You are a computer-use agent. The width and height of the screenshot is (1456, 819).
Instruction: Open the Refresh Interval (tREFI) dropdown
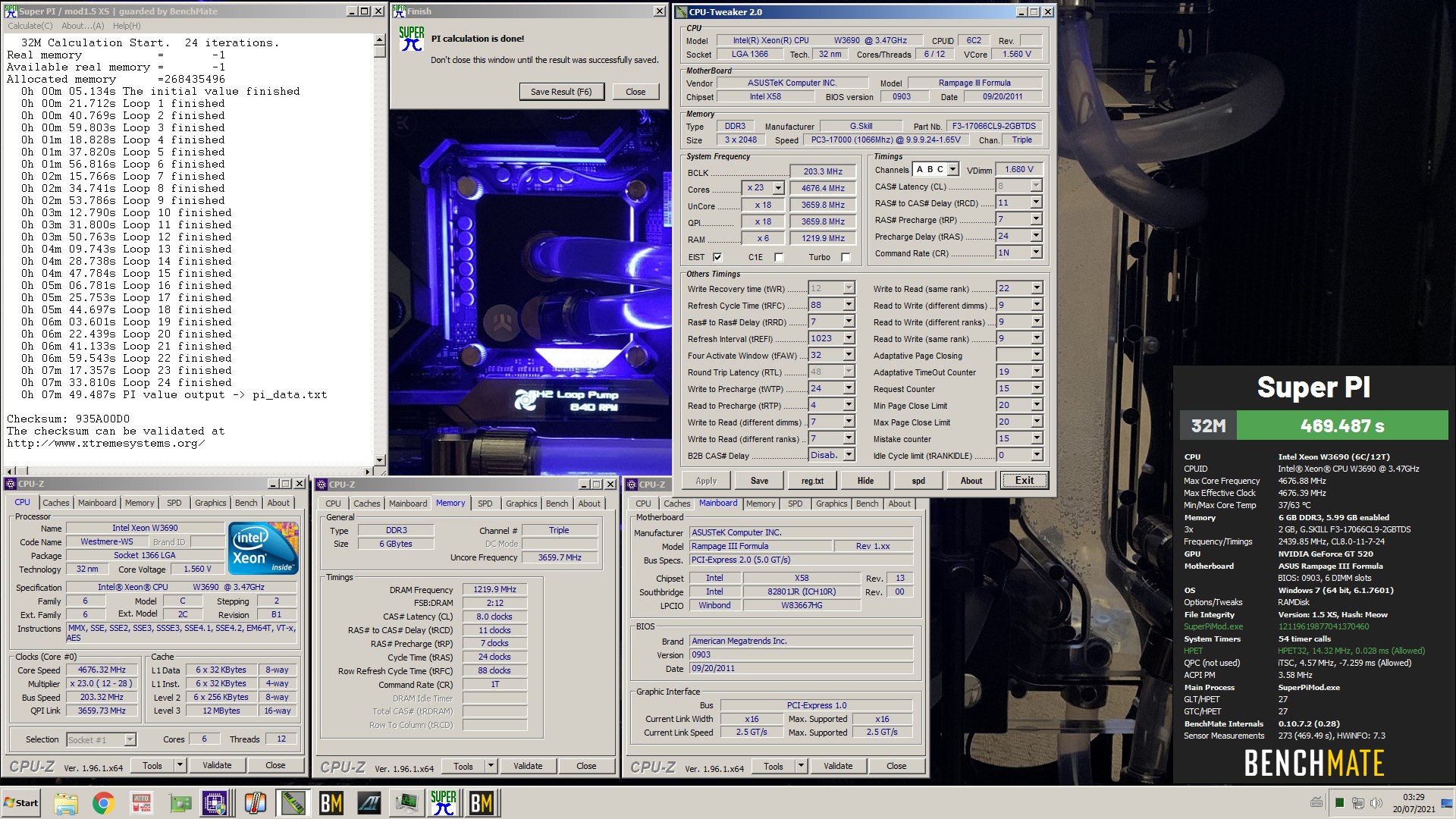coord(849,338)
